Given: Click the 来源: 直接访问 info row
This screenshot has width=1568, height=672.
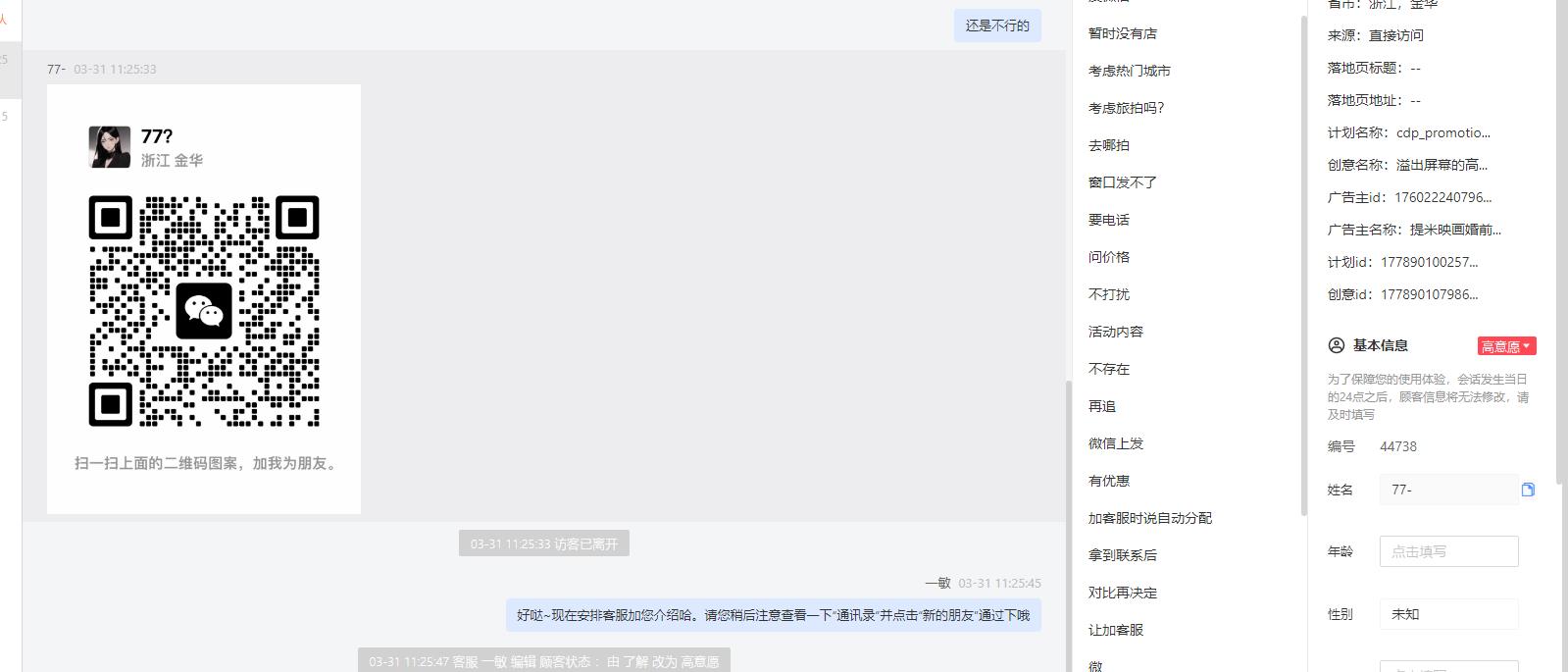Looking at the screenshot, I should click(1376, 35).
